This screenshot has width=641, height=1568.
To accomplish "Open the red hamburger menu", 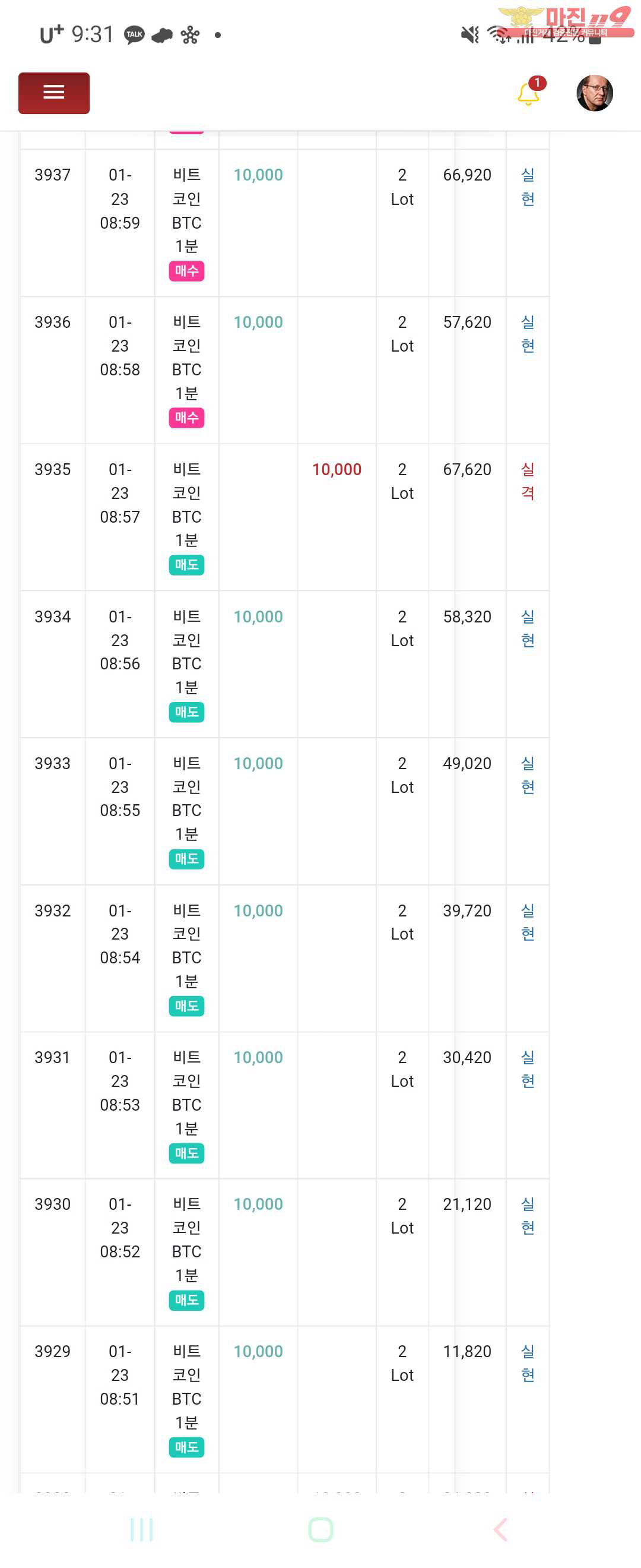I will click(53, 93).
